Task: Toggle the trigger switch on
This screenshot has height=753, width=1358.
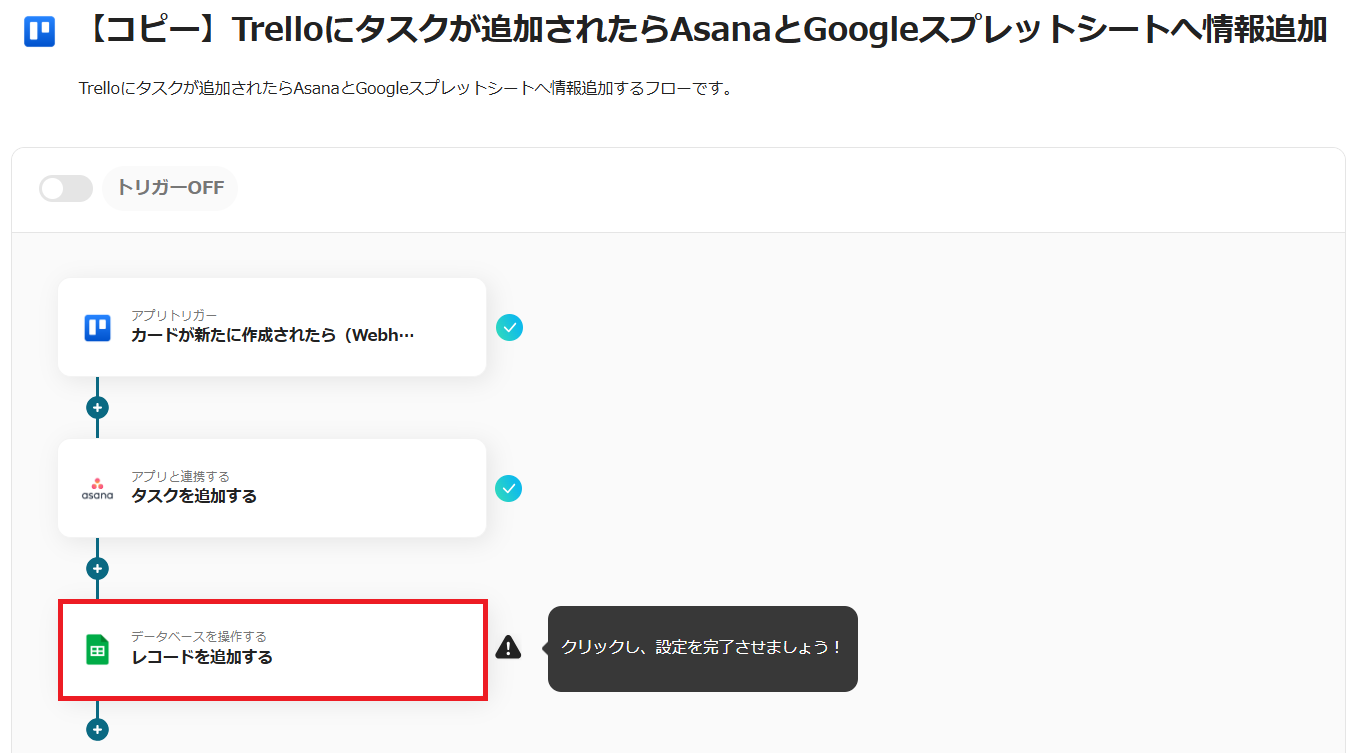Action: [x=66, y=188]
